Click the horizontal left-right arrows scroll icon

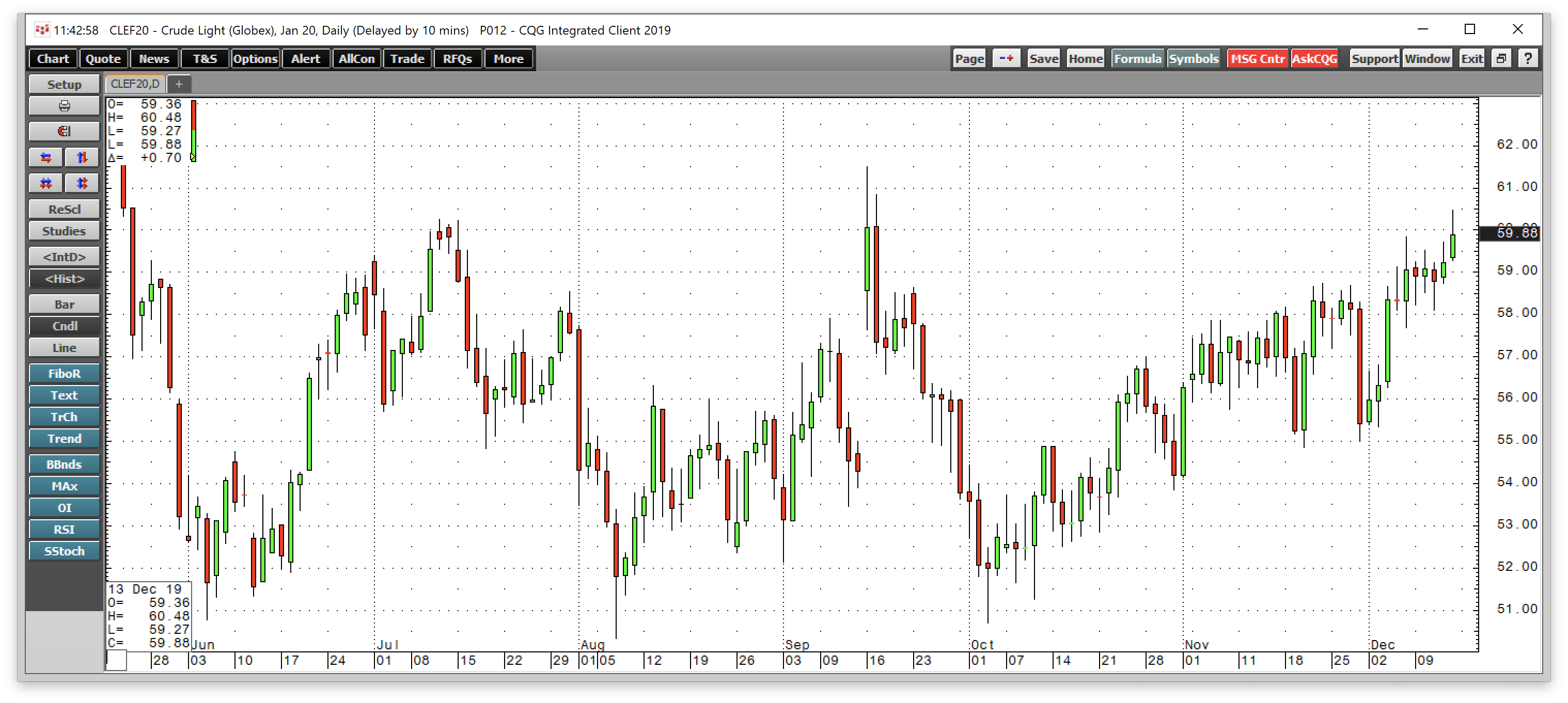coord(45,157)
